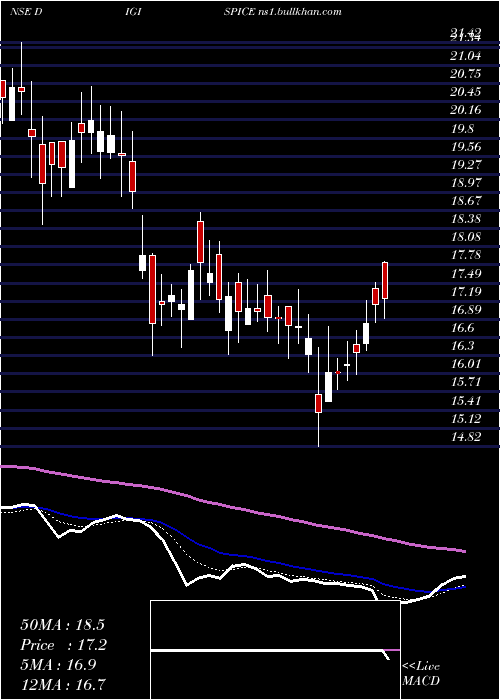500x700 pixels.
Task: Click inside the MACD inset panel
Action: click(275, 650)
